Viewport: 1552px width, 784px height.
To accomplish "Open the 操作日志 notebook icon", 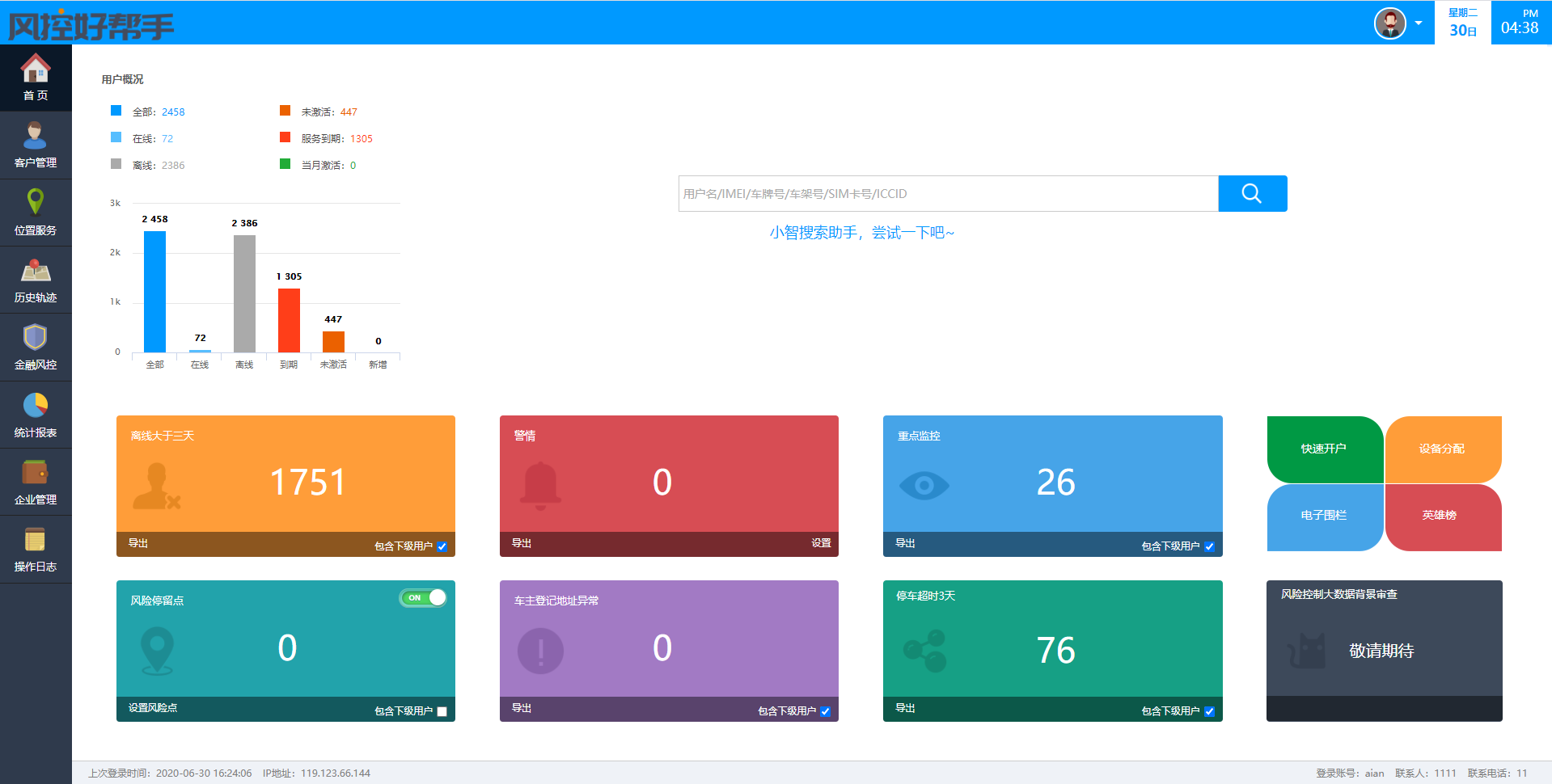I will pyautogui.click(x=36, y=539).
